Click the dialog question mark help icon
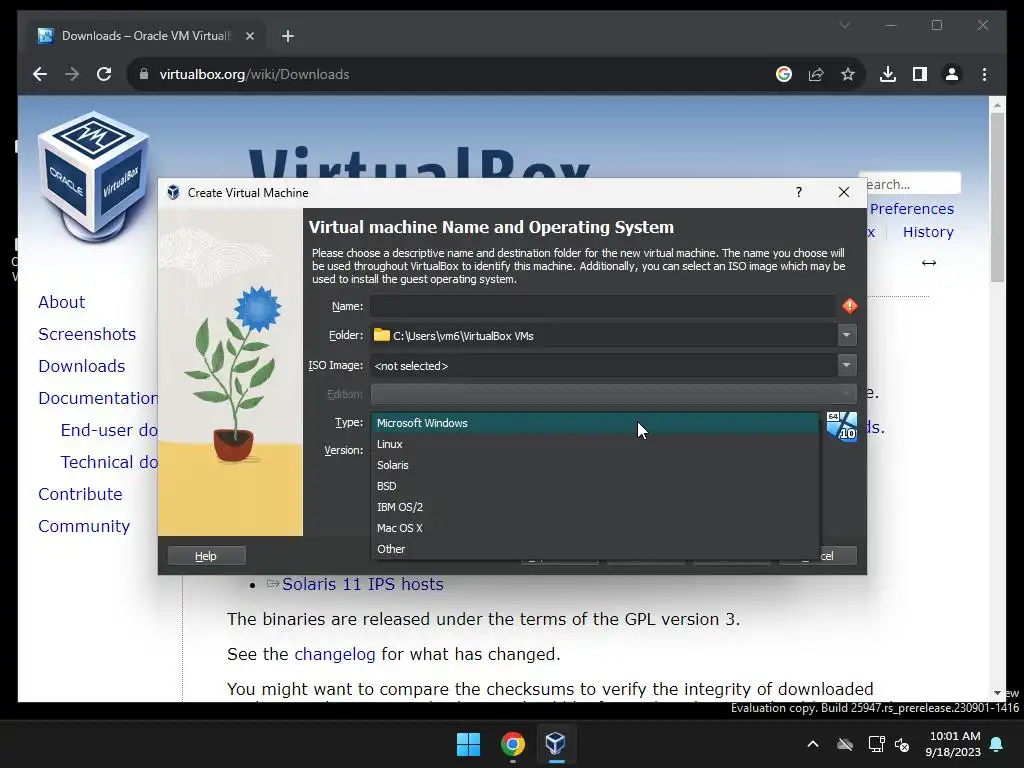The height and width of the screenshot is (768, 1024). [799, 192]
